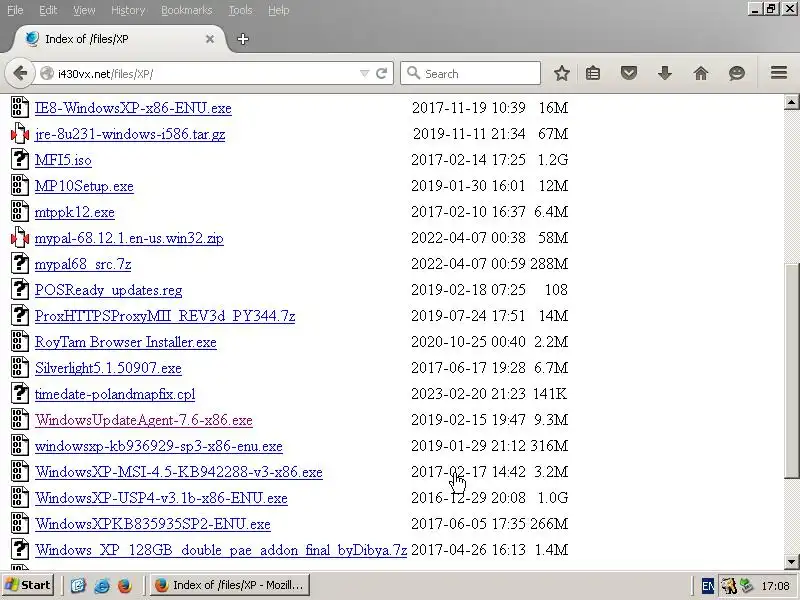Bookmark this page with the star icon

[562, 73]
